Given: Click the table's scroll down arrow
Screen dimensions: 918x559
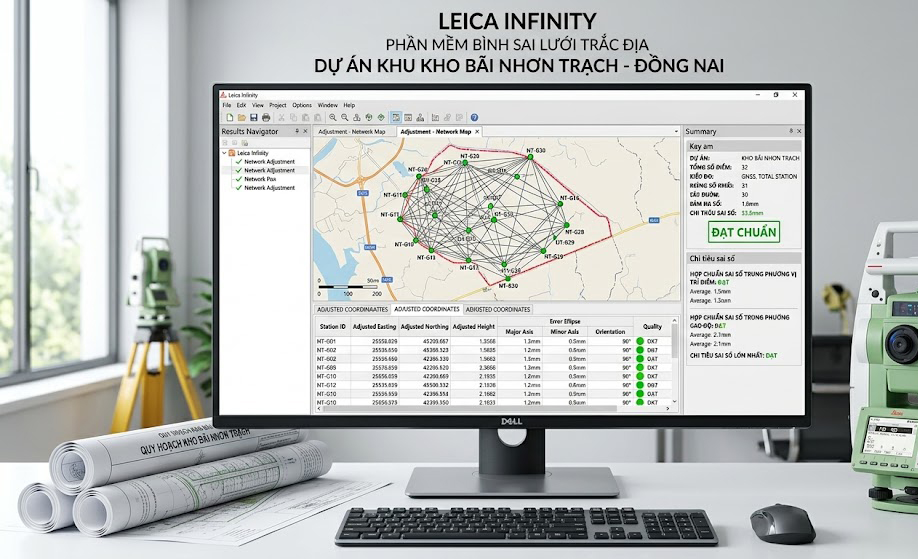Looking at the screenshot, I should (x=674, y=402).
